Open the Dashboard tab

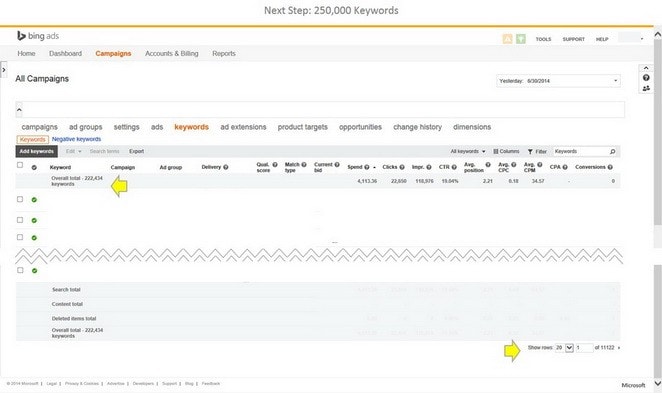pos(65,54)
